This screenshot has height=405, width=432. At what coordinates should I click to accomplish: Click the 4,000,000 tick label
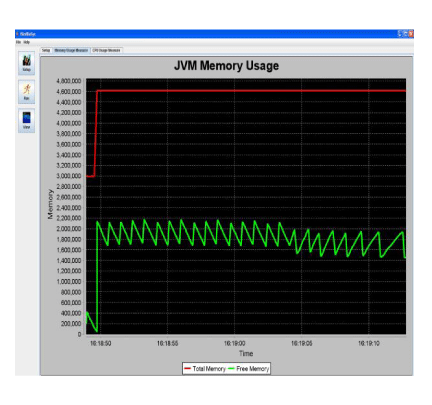point(69,123)
